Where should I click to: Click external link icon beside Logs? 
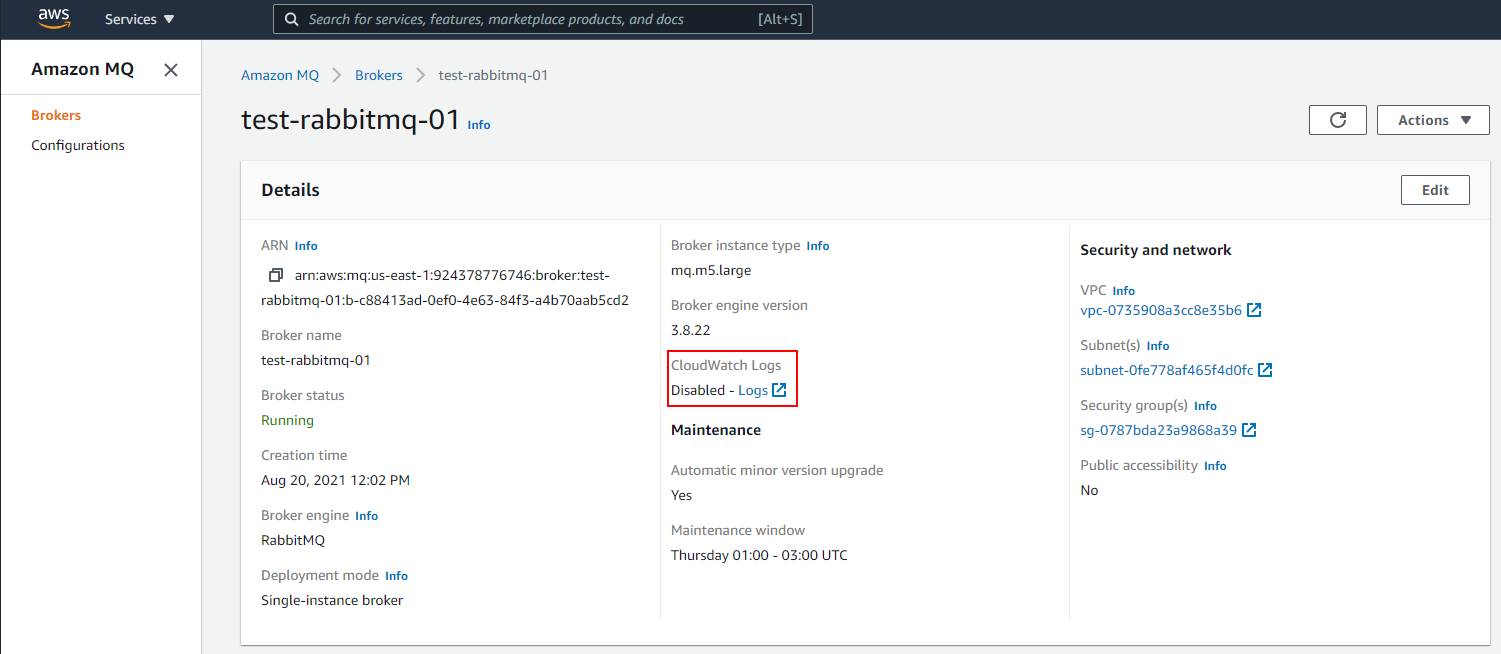coord(780,390)
